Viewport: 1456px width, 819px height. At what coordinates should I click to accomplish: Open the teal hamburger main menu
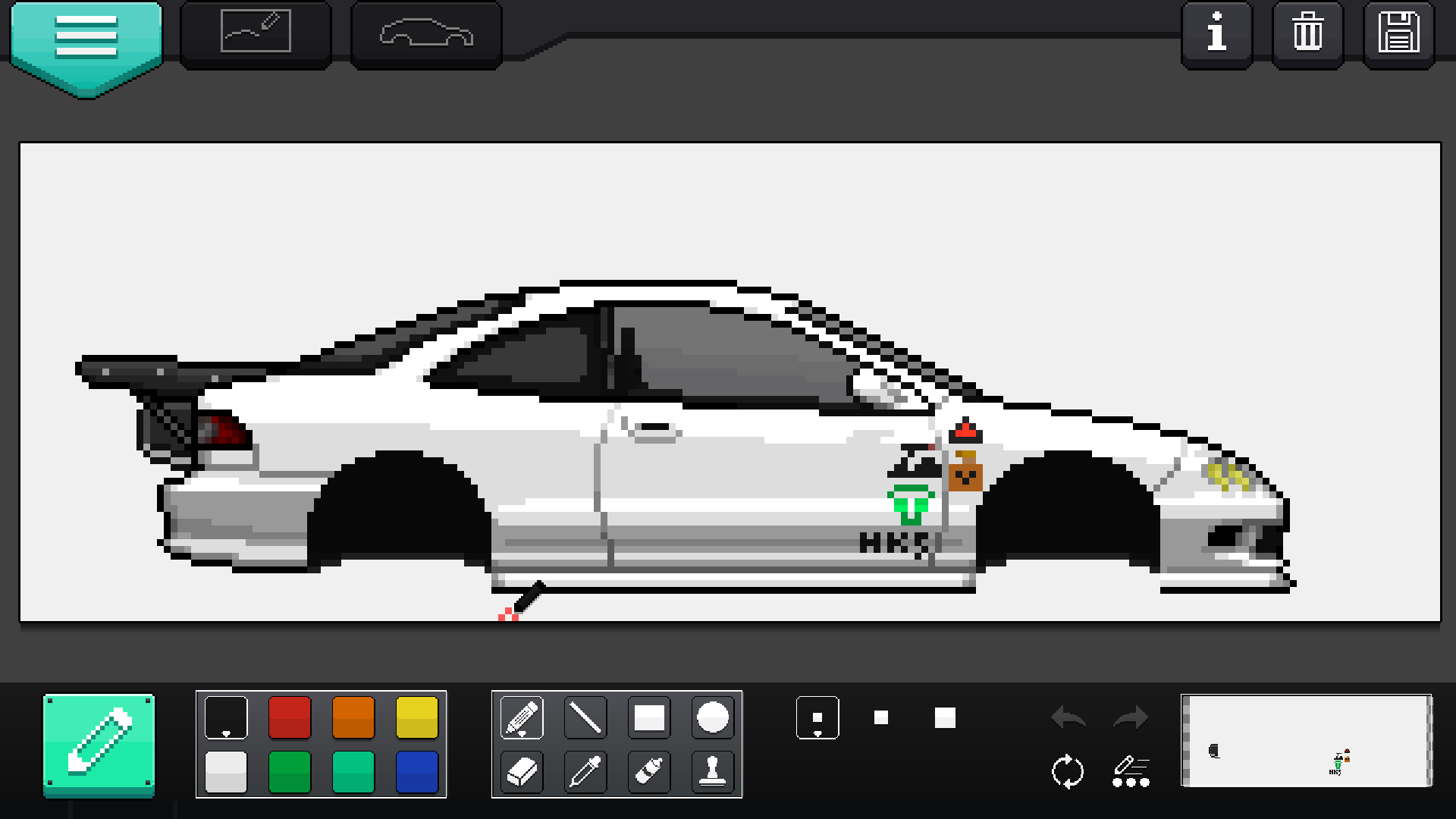pyautogui.click(x=86, y=38)
